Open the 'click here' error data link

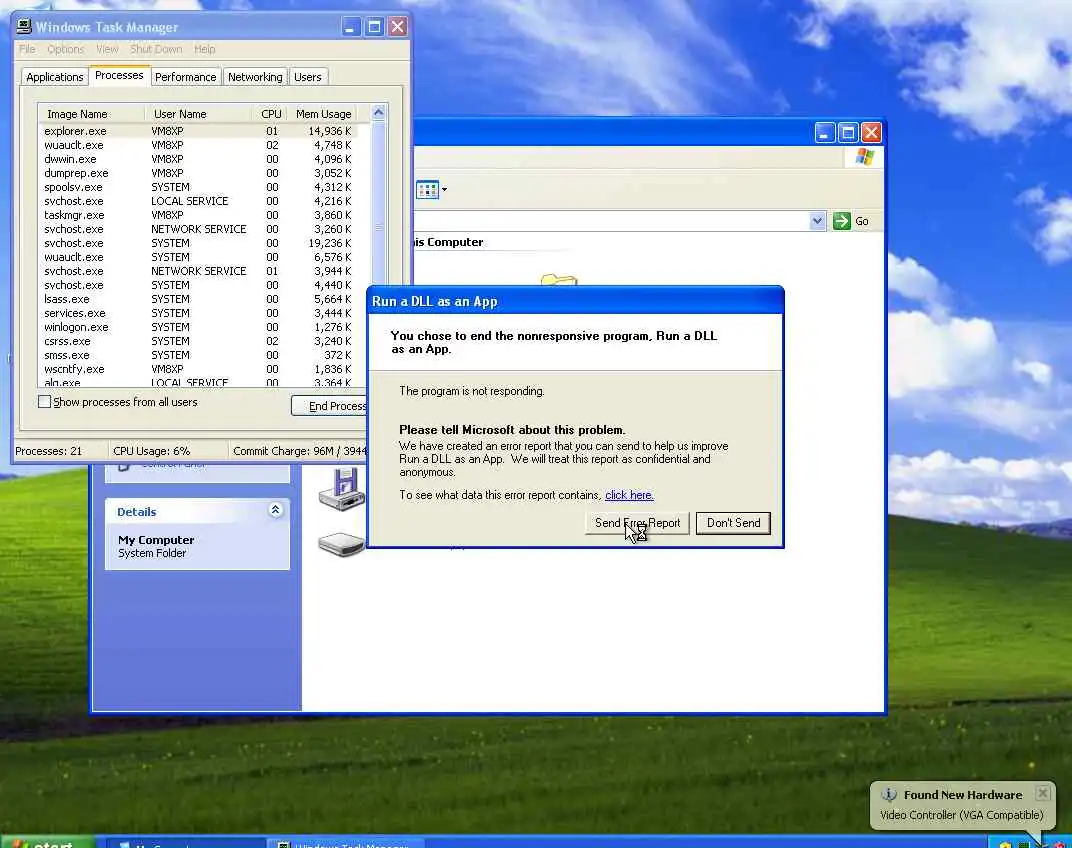pyautogui.click(x=629, y=495)
